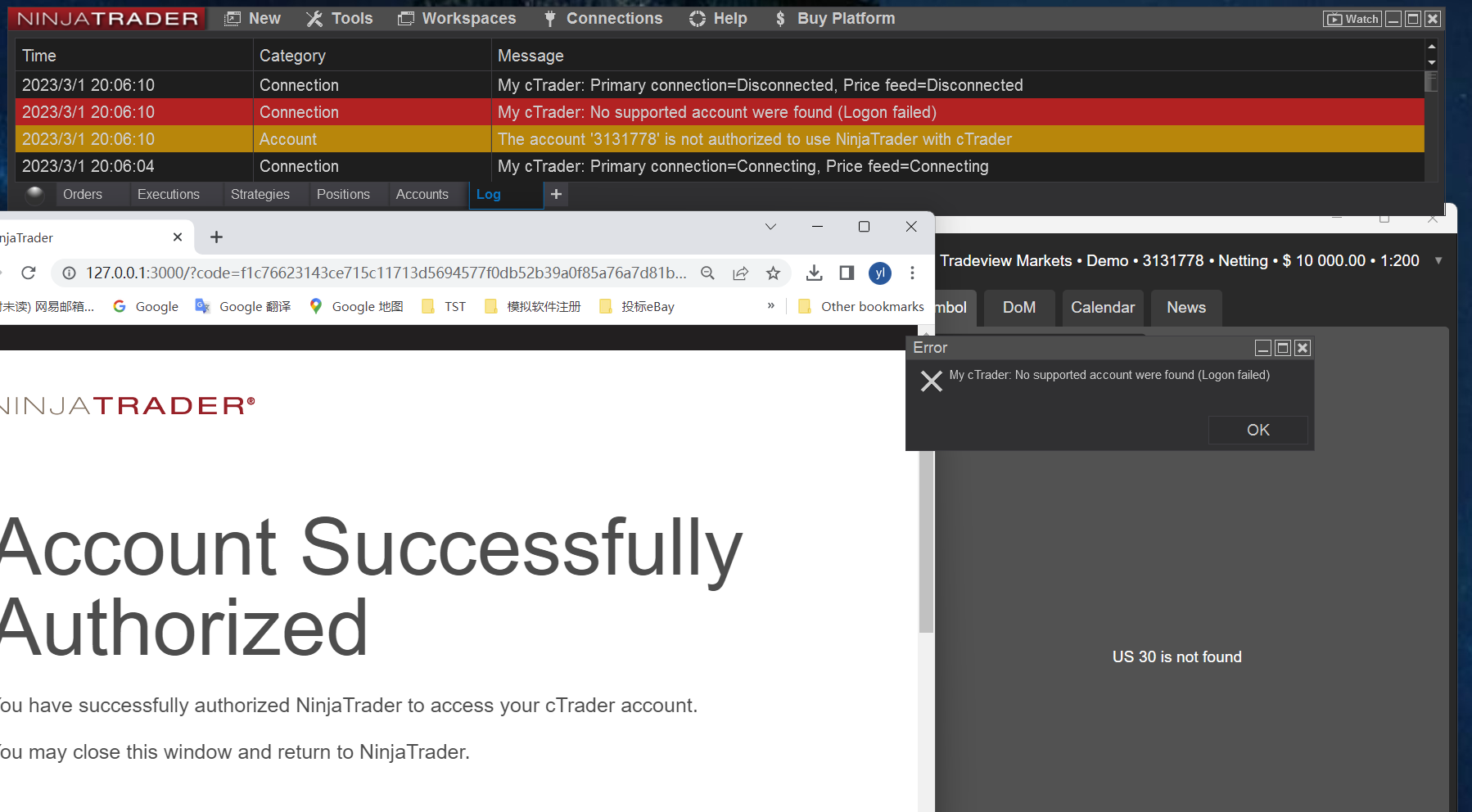
Task: Share this page via the share icon
Action: pos(741,273)
